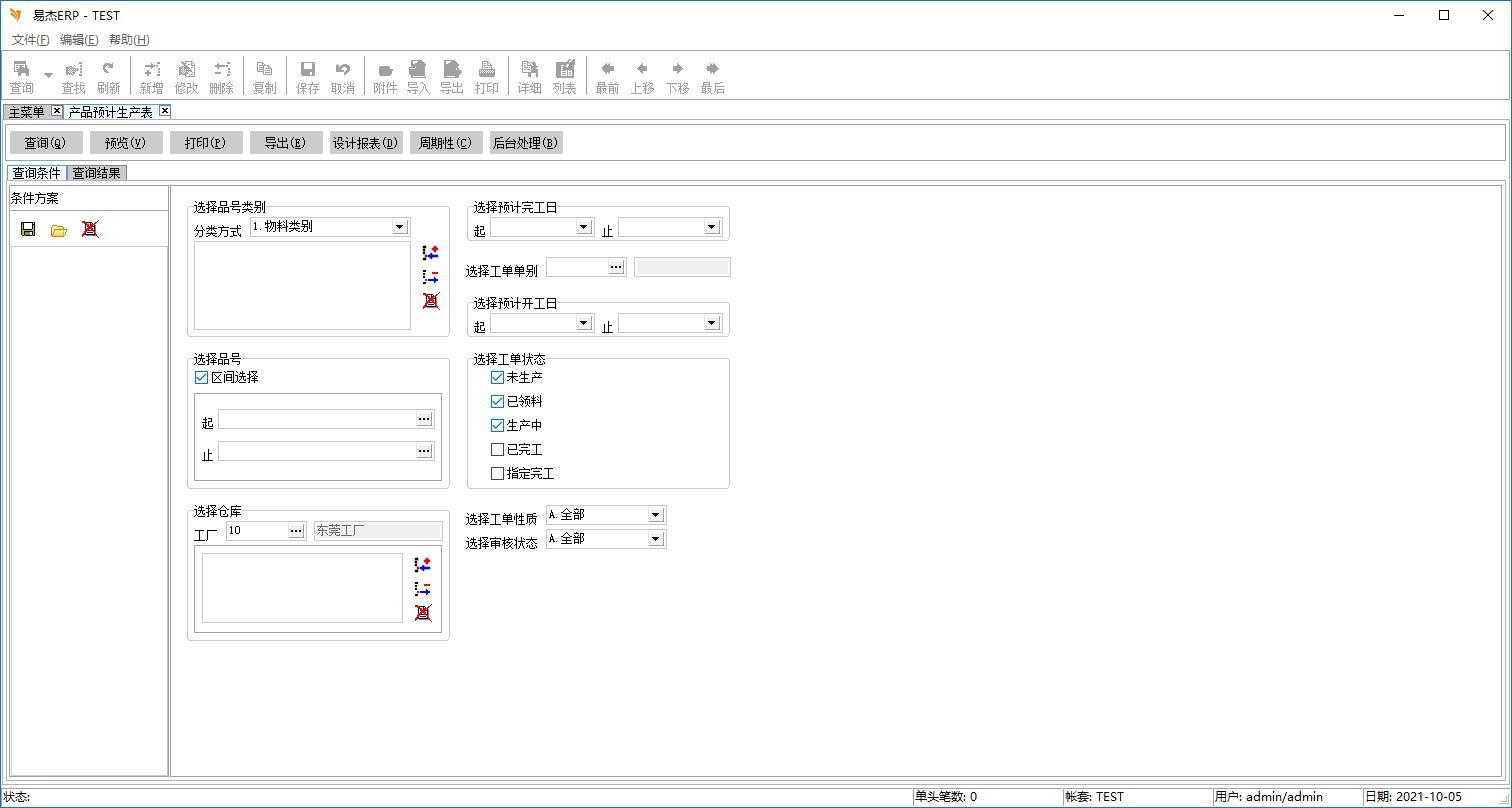Click add warehouse icon in 选择仓库 section
Screen dimensions: 1512x808
(423, 565)
